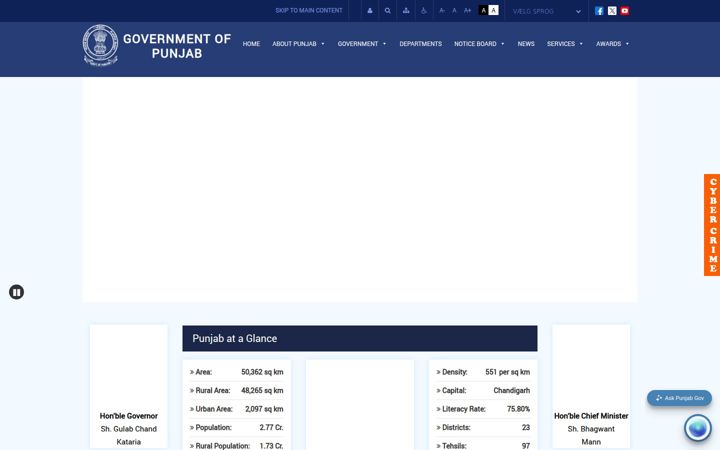Click the Punjab at a Glance header

360,338
